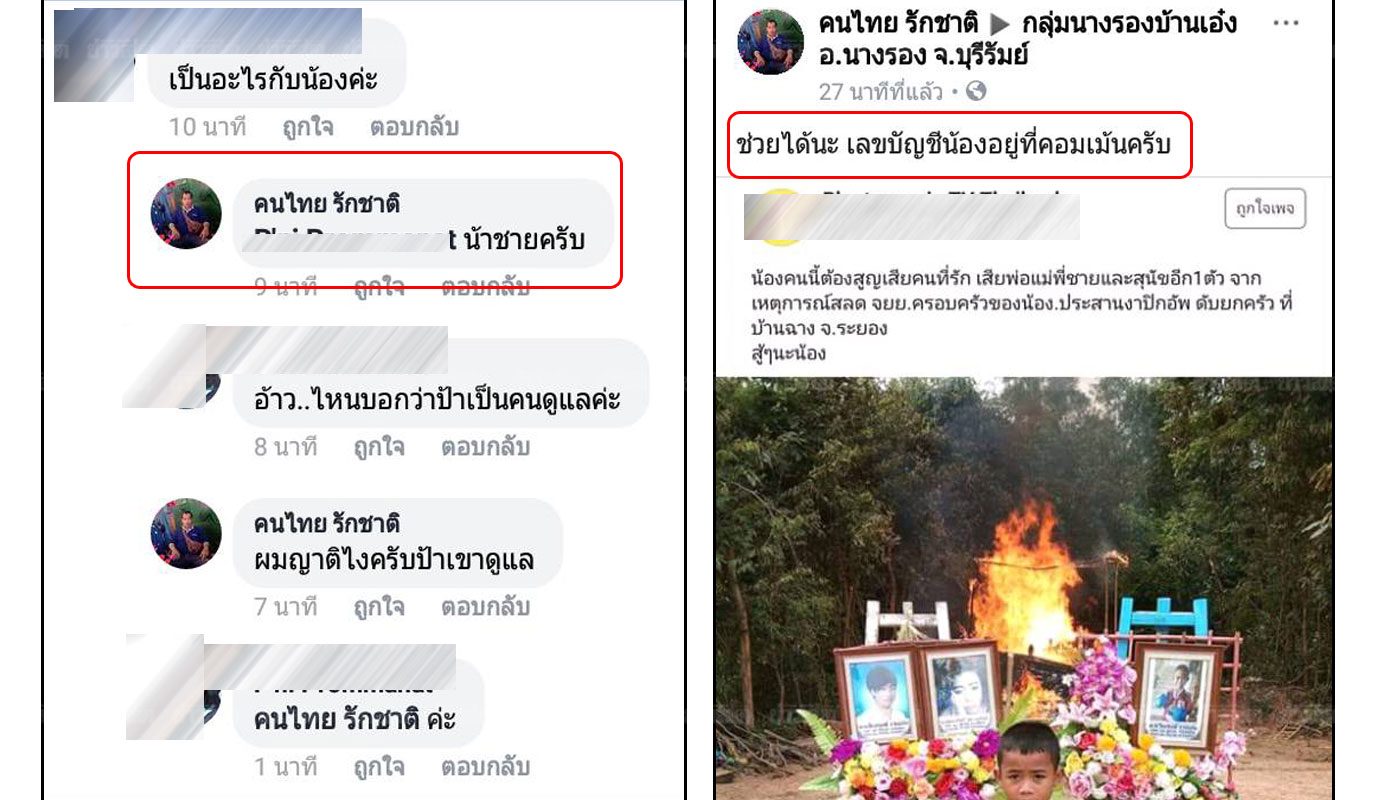The height and width of the screenshot is (800, 1380).
Task: Reply to the 10 นาที comment
Action: [x=414, y=127]
